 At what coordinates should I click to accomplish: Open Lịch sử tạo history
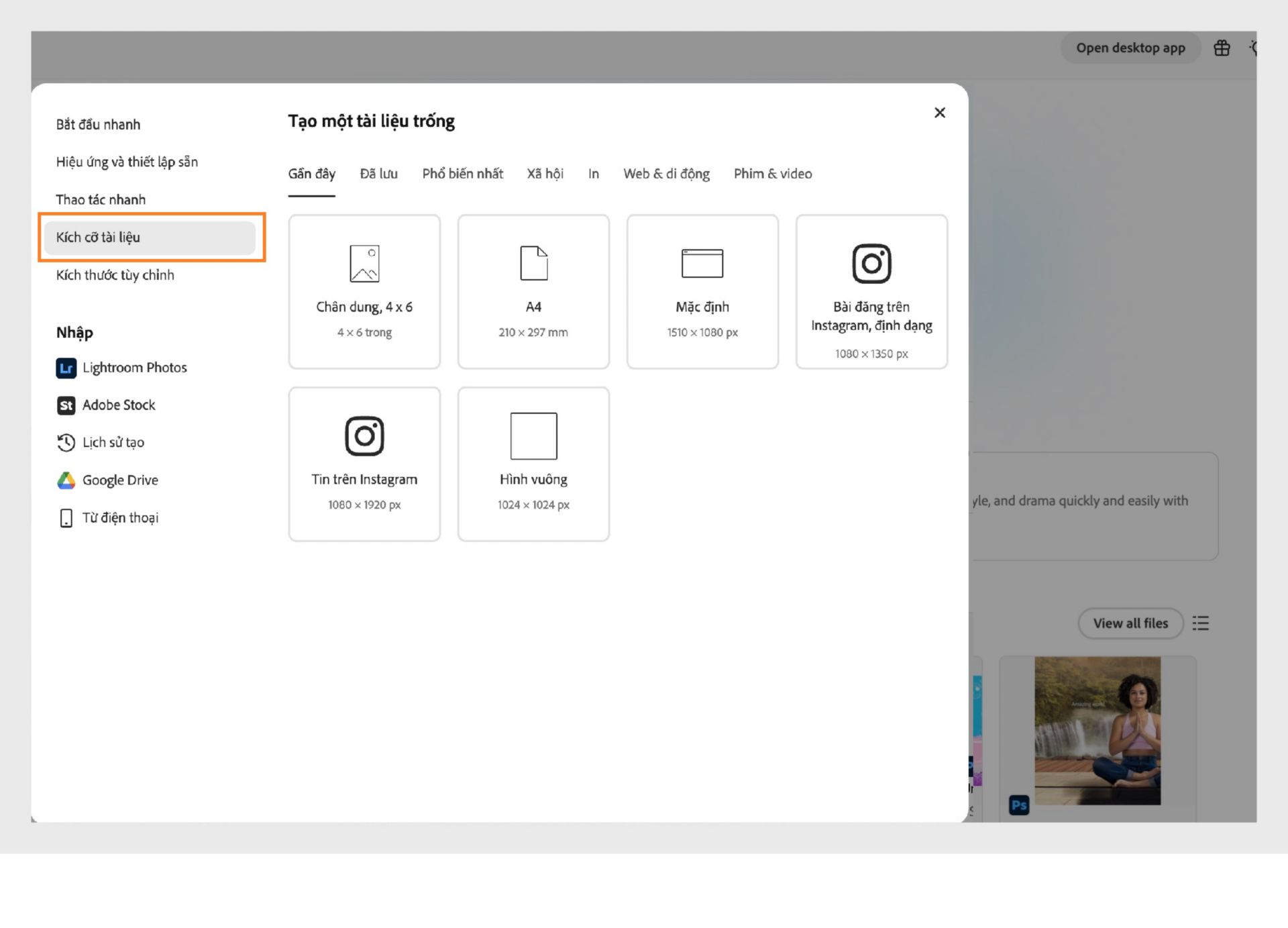(x=101, y=443)
